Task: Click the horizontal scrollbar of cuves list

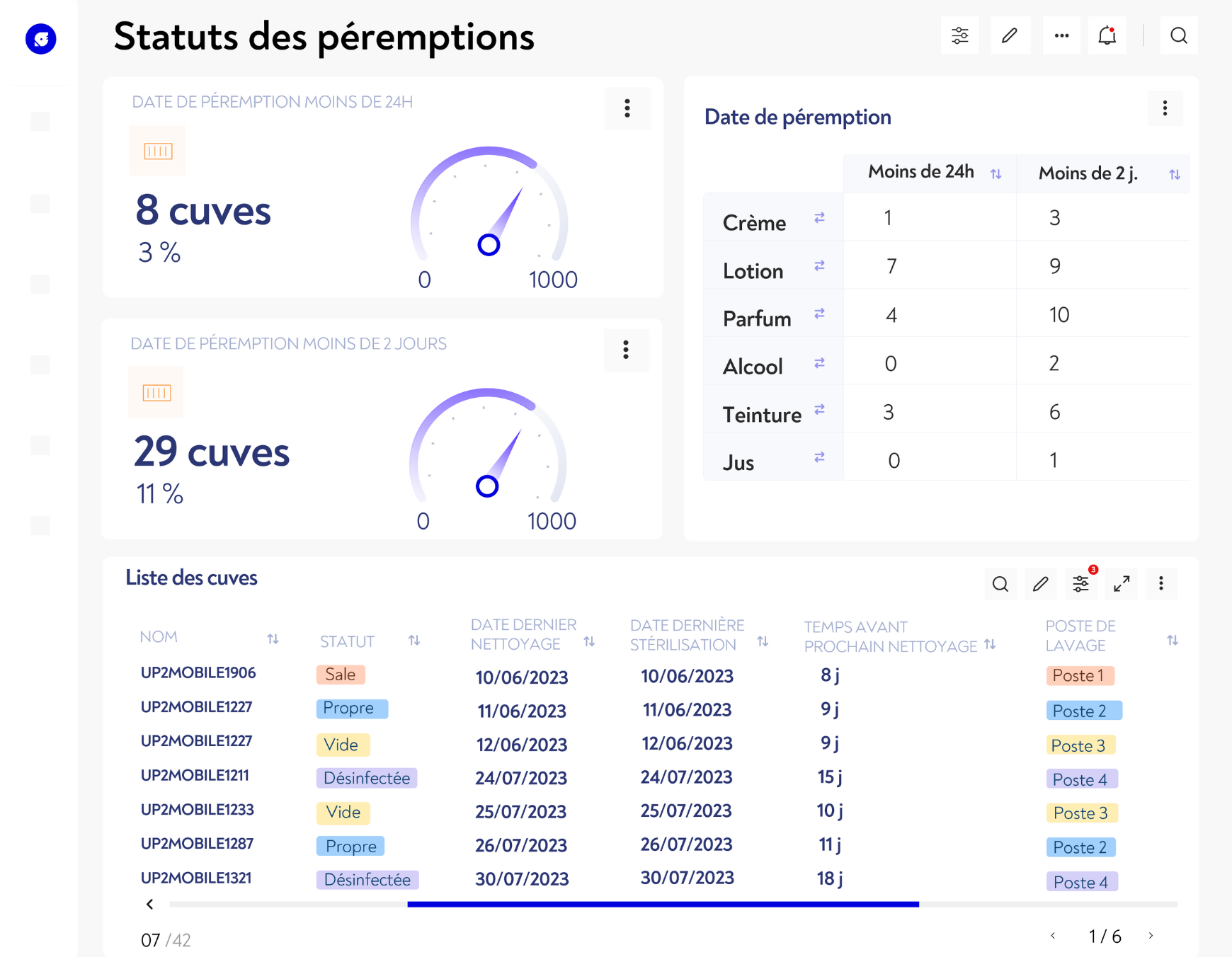Action: (x=663, y=904)
